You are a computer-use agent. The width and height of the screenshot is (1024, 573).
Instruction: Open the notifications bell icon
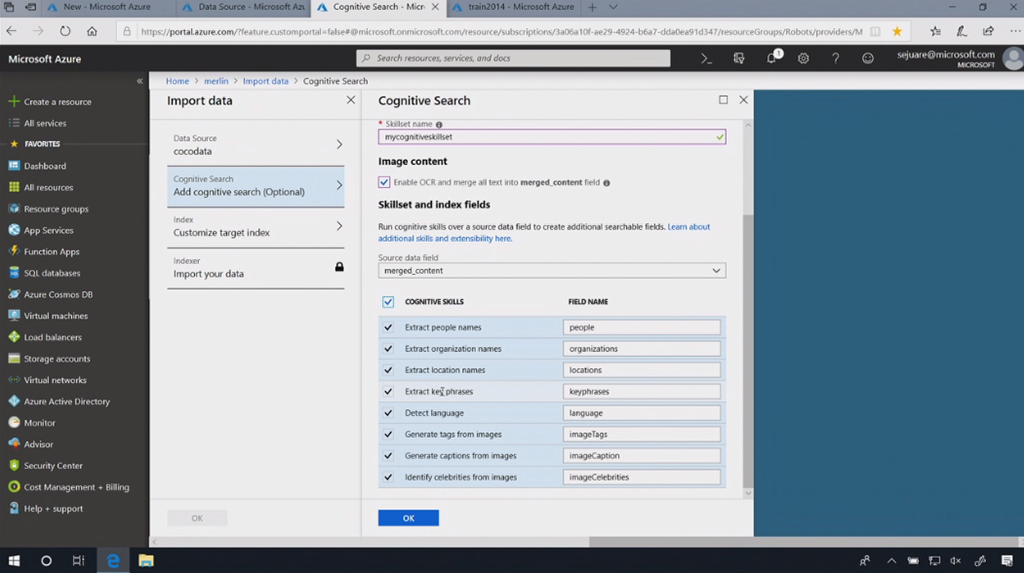coord(772,59)
